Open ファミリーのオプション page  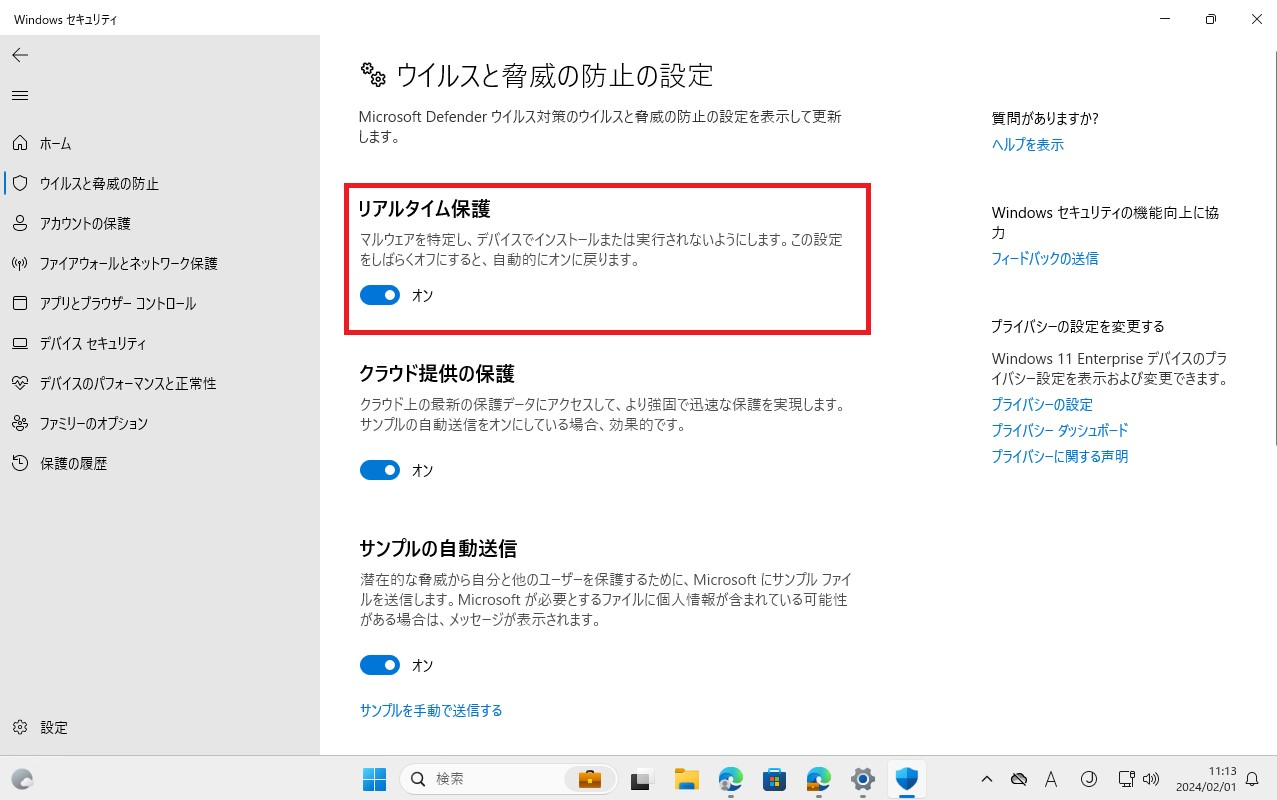(160, 423)
